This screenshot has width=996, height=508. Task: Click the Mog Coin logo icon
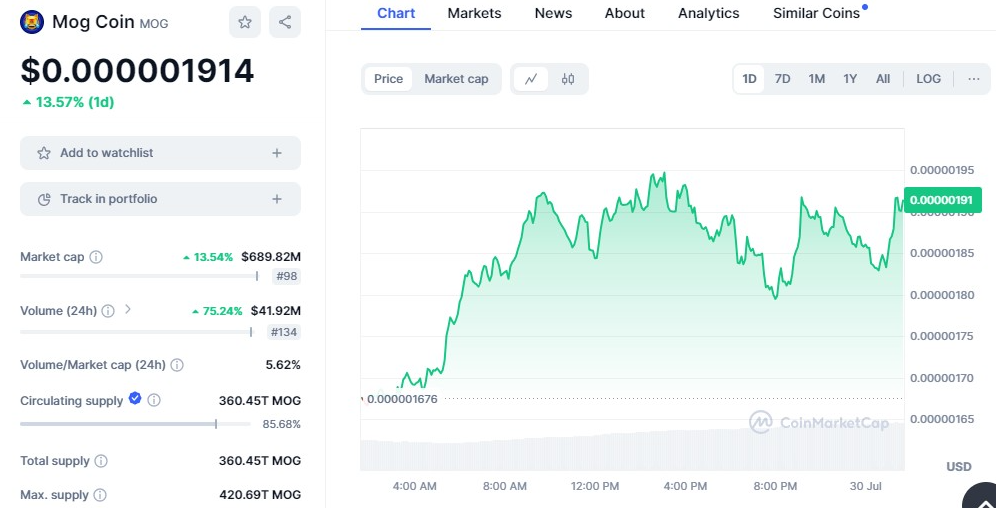pos(32,22)
